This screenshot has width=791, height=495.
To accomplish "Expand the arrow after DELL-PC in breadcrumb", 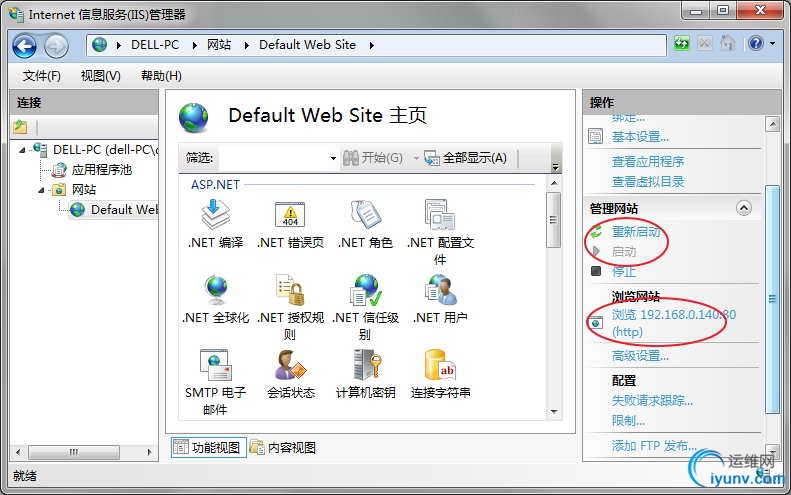I will coord(194,45).
